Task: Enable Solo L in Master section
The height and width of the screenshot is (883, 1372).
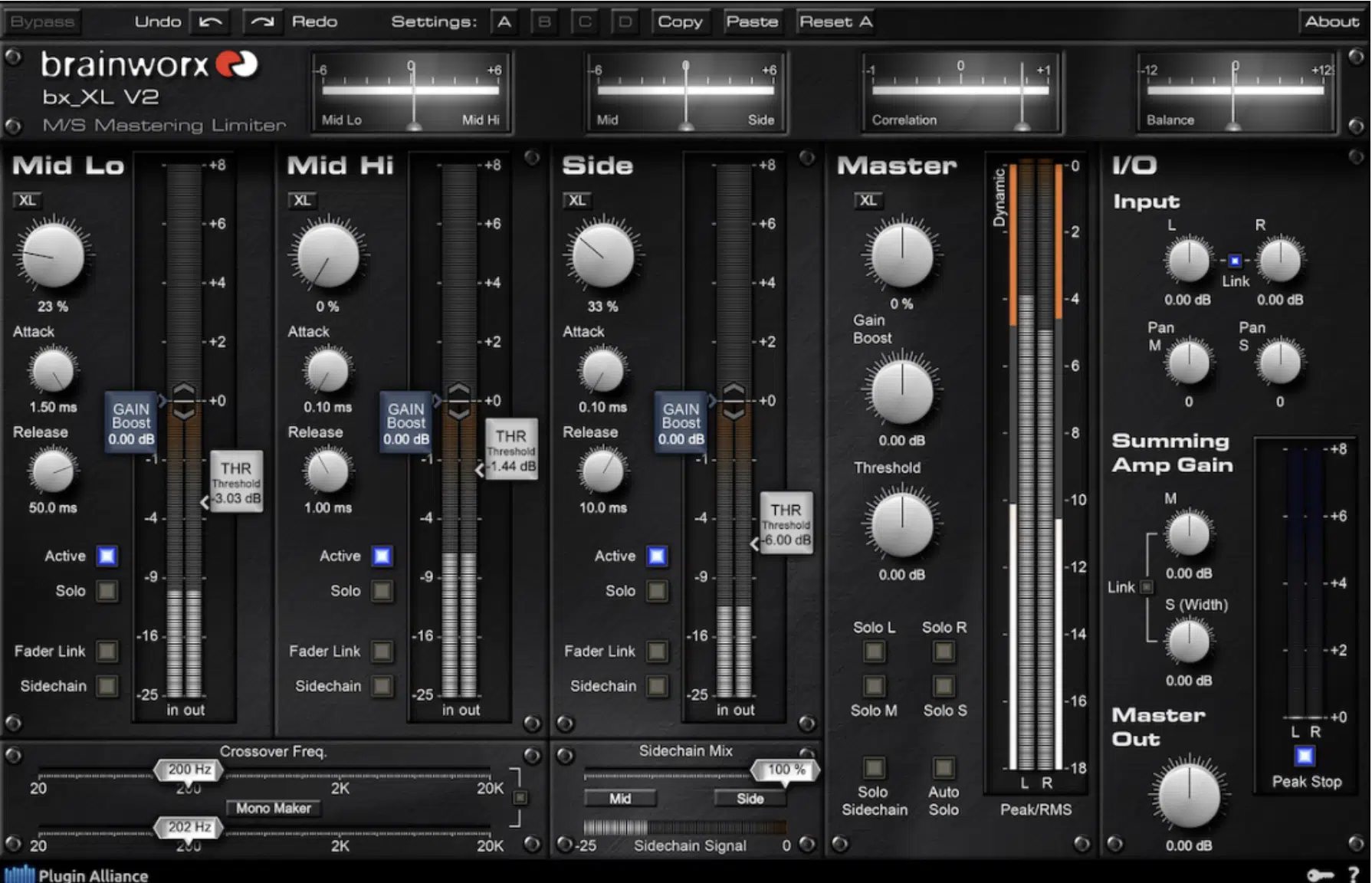Action: (874, 651)
